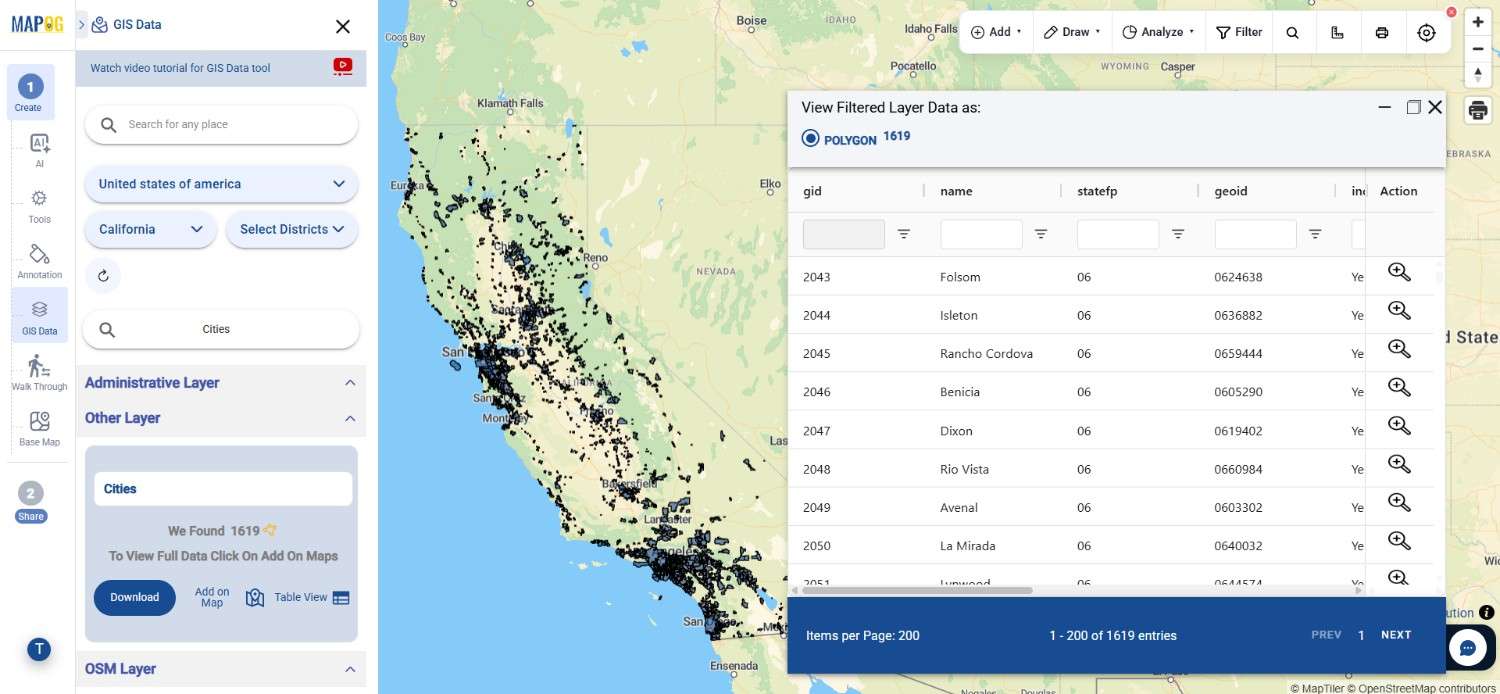The width and height of the screenshot is (1500, 694).
Task: Click the Search for any place field
Action: (221, 125)
